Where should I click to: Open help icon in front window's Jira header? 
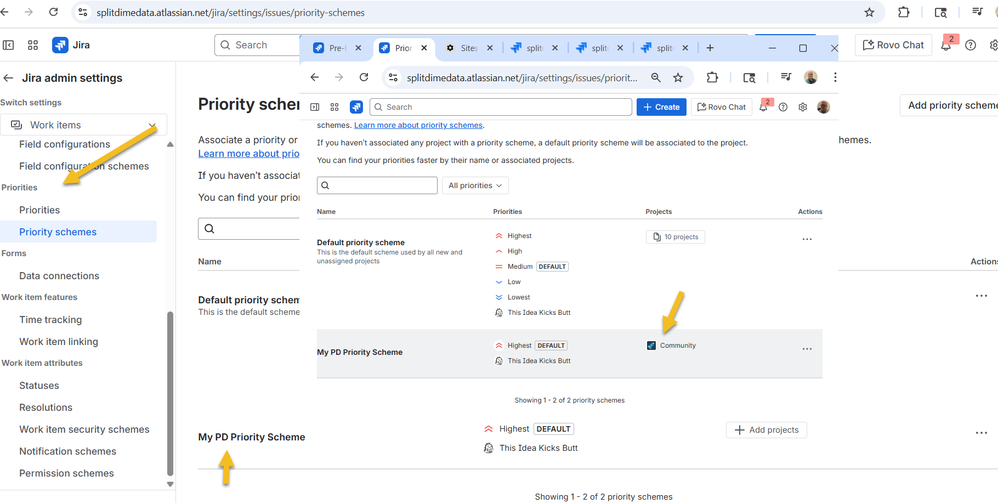784,107
